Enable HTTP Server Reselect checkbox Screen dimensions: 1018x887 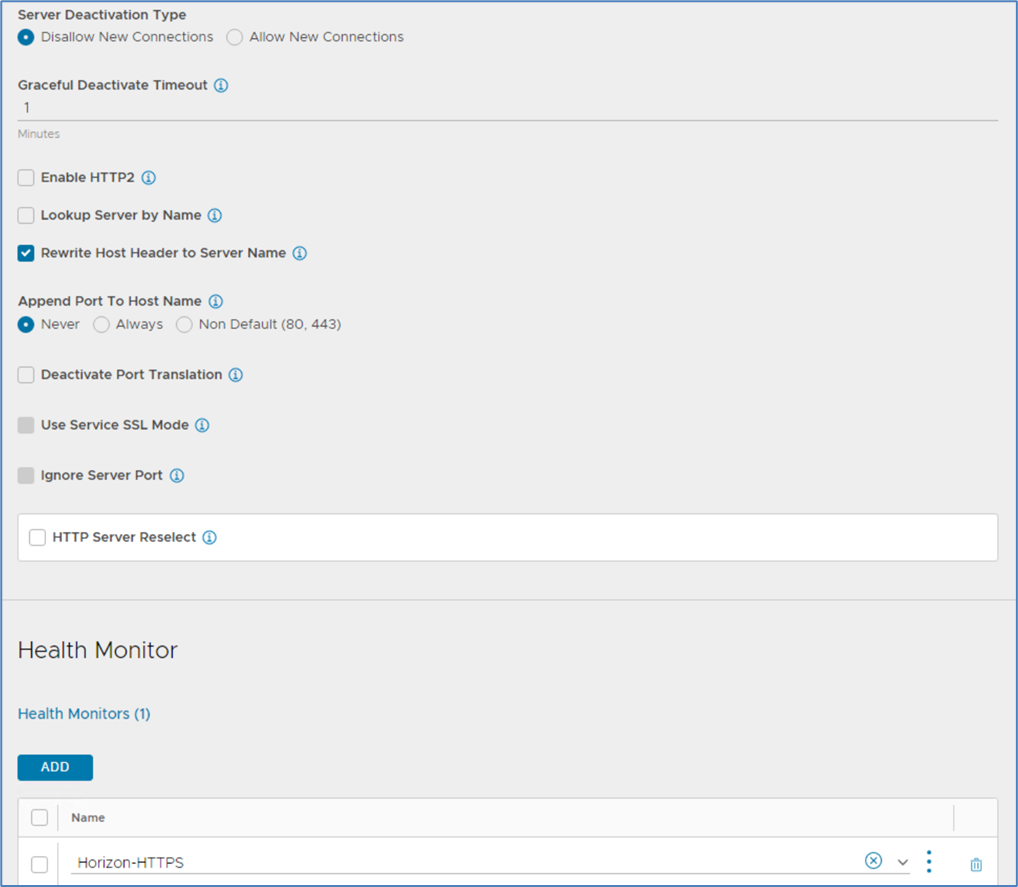pyautogui.click(x=38, y=538)
